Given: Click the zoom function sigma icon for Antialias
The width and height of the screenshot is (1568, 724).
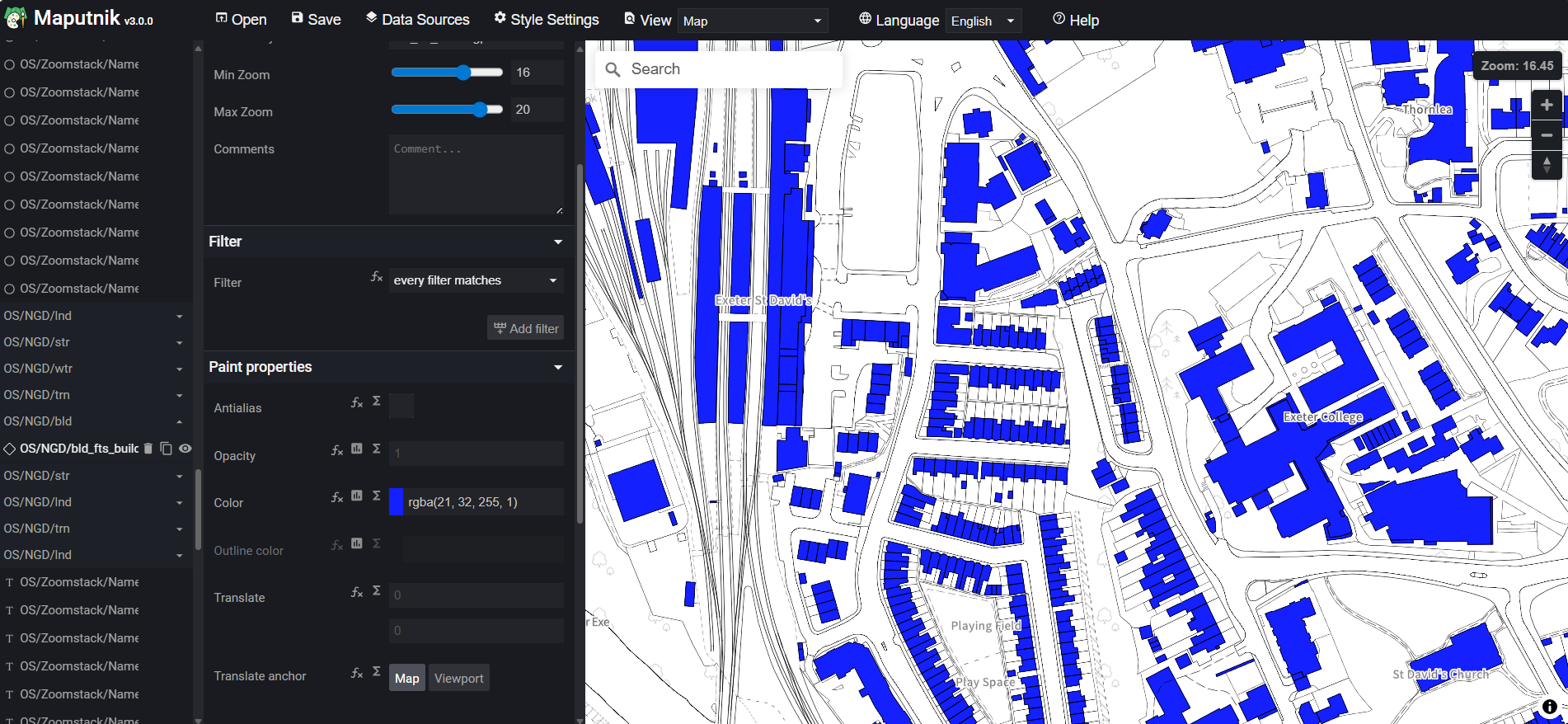Looking at the screenshot, I should click(x=377, y=402).
